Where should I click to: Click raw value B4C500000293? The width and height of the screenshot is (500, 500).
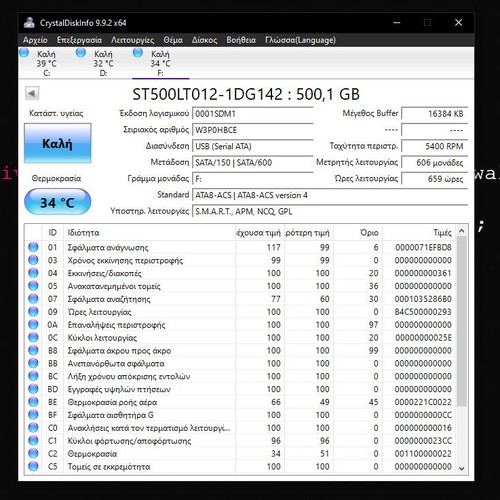[x=423, y=312]
